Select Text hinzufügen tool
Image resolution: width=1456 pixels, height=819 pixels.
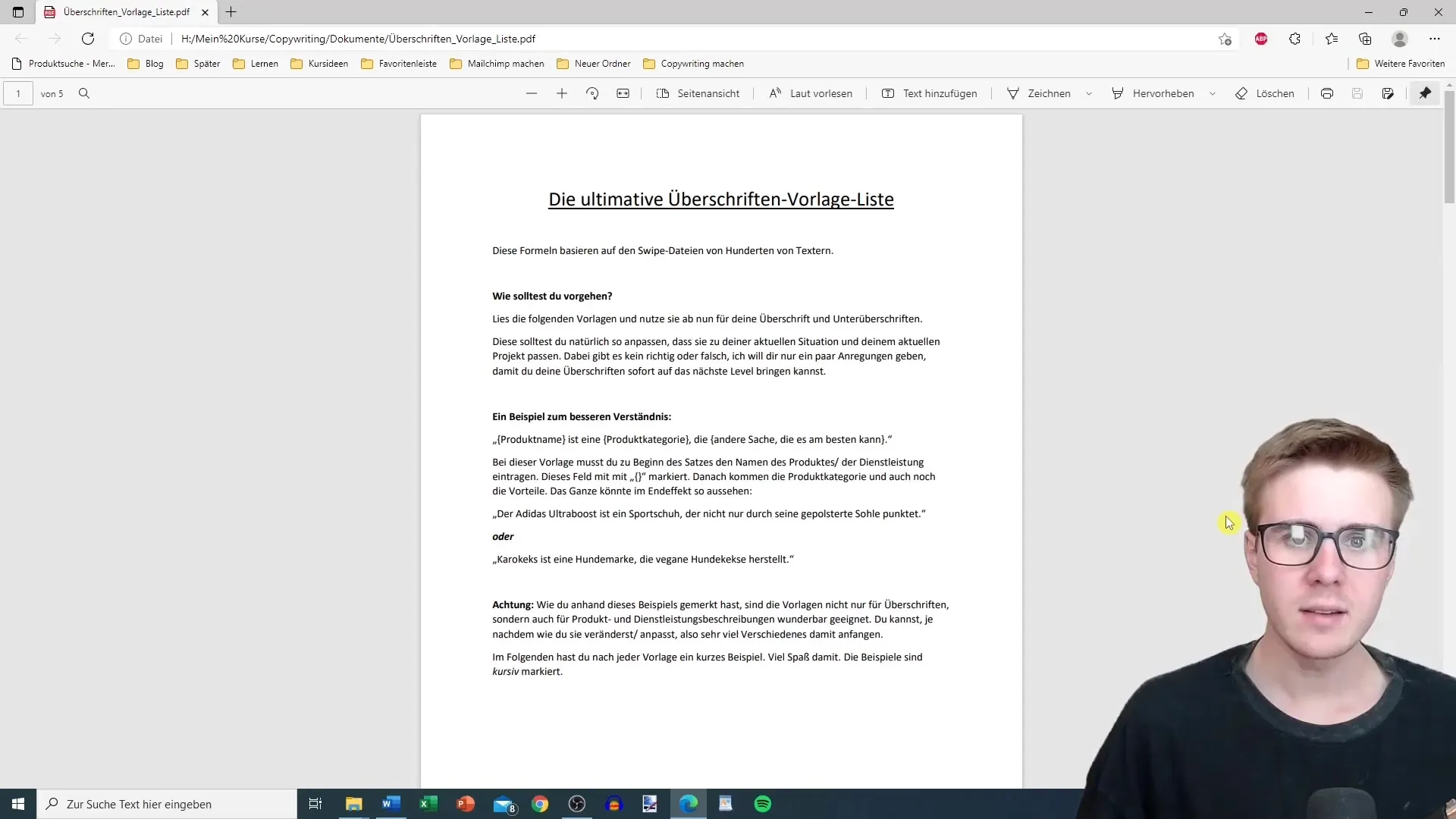coord(929,93)
